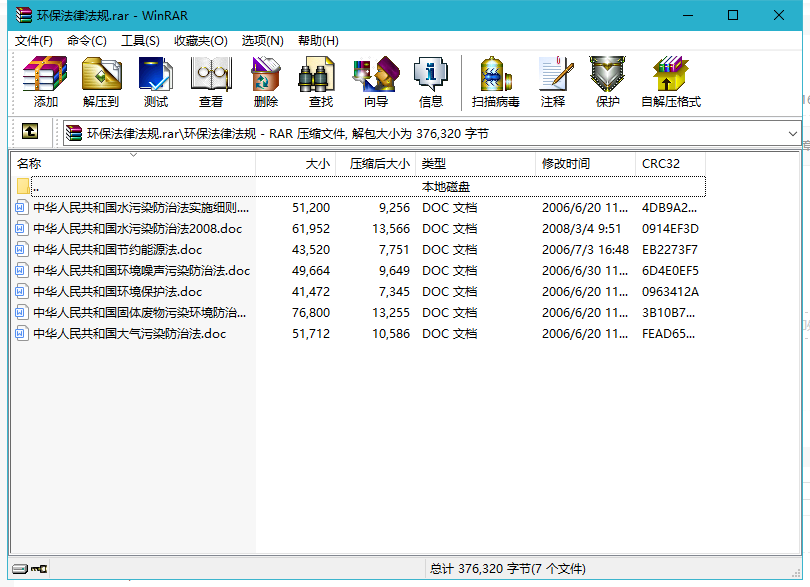Click the parent folder icon beside the .. entry
810x587 pixels.
pos(23,186)
